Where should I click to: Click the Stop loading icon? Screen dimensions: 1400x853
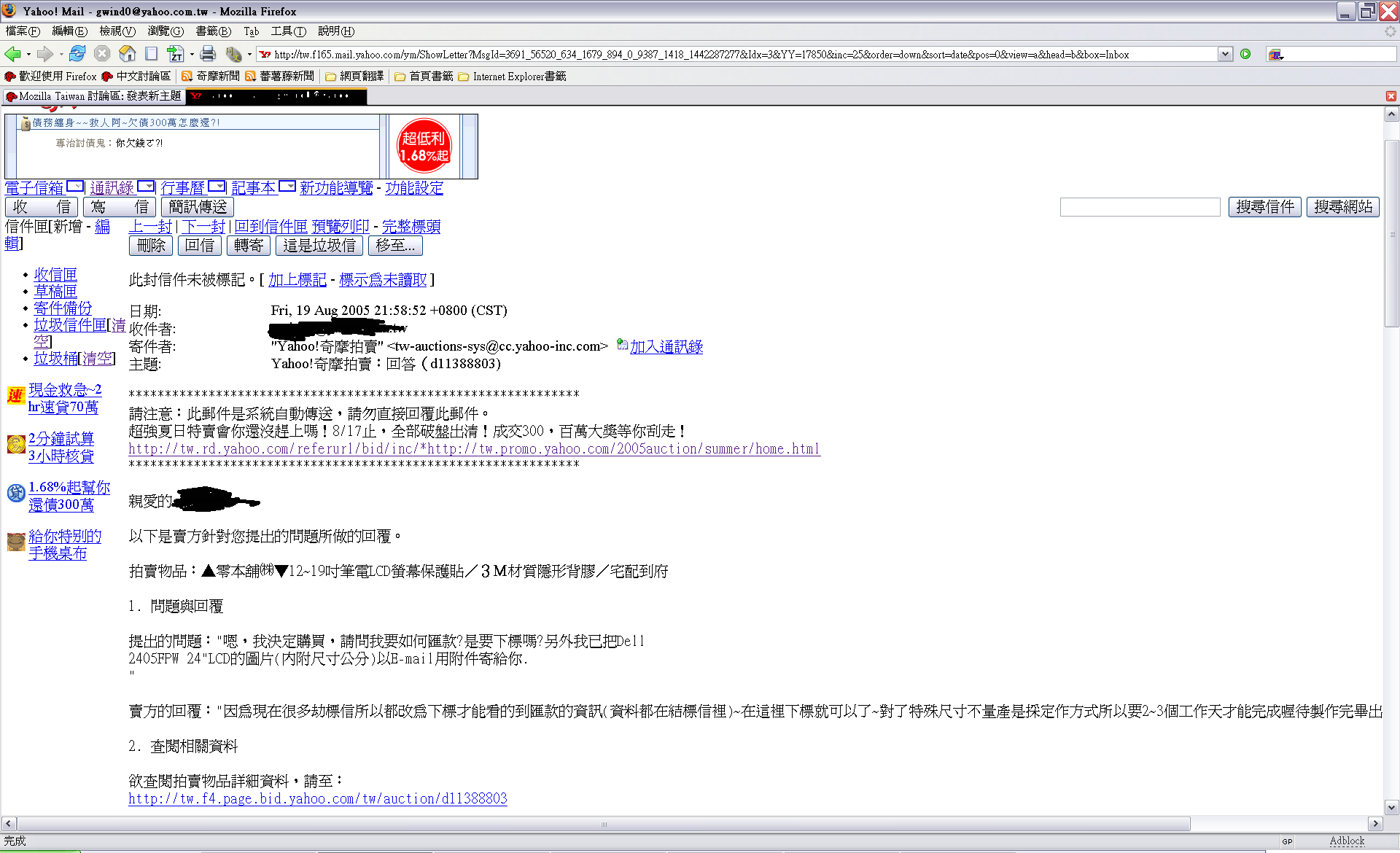(x=102, y=54)
